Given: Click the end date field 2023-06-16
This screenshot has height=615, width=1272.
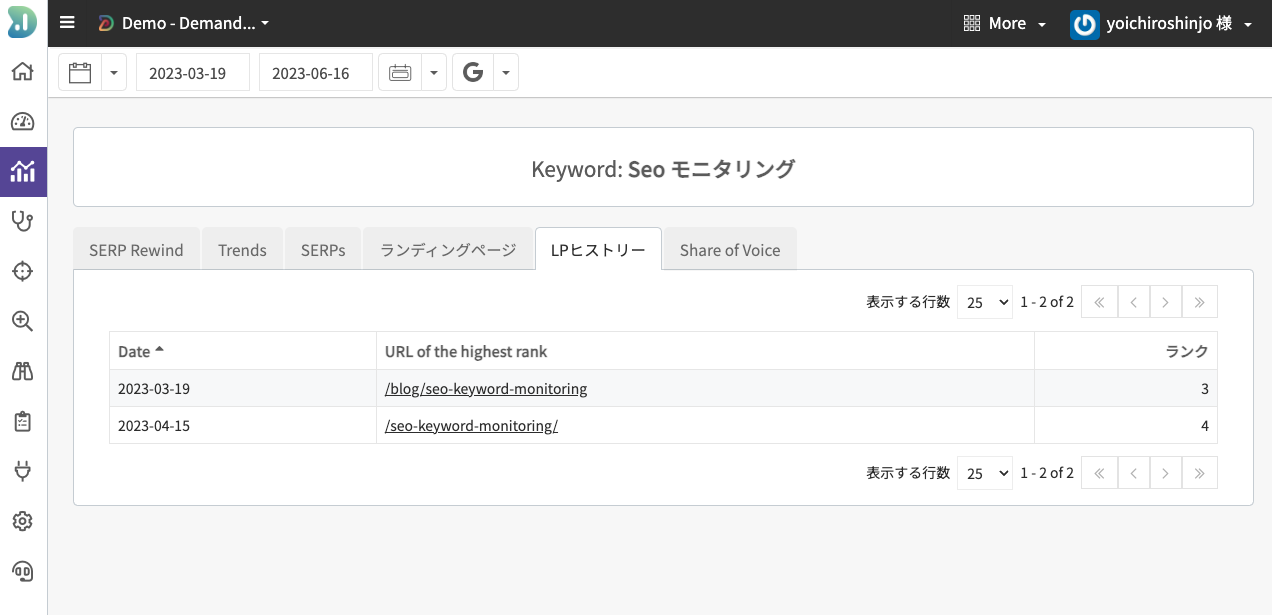Looking at the screenshot, I should [x=316, y=72].
